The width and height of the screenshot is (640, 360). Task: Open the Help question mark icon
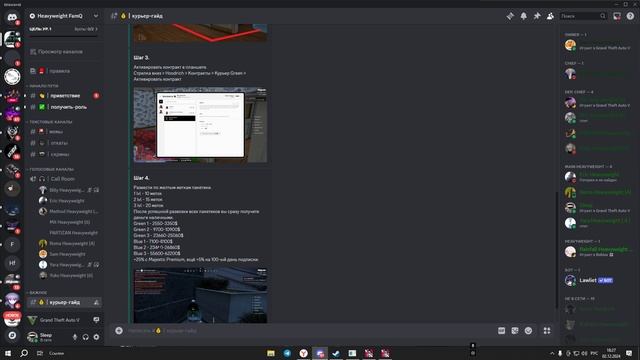630,16
